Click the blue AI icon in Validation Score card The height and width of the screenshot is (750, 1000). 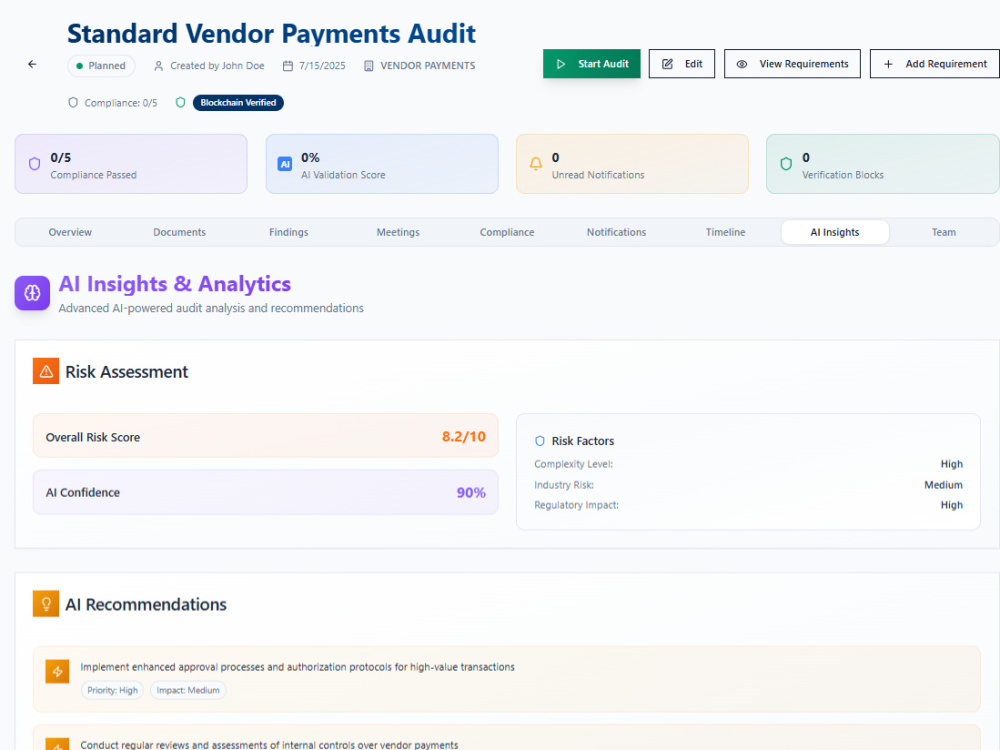click(x=284, y=164)
